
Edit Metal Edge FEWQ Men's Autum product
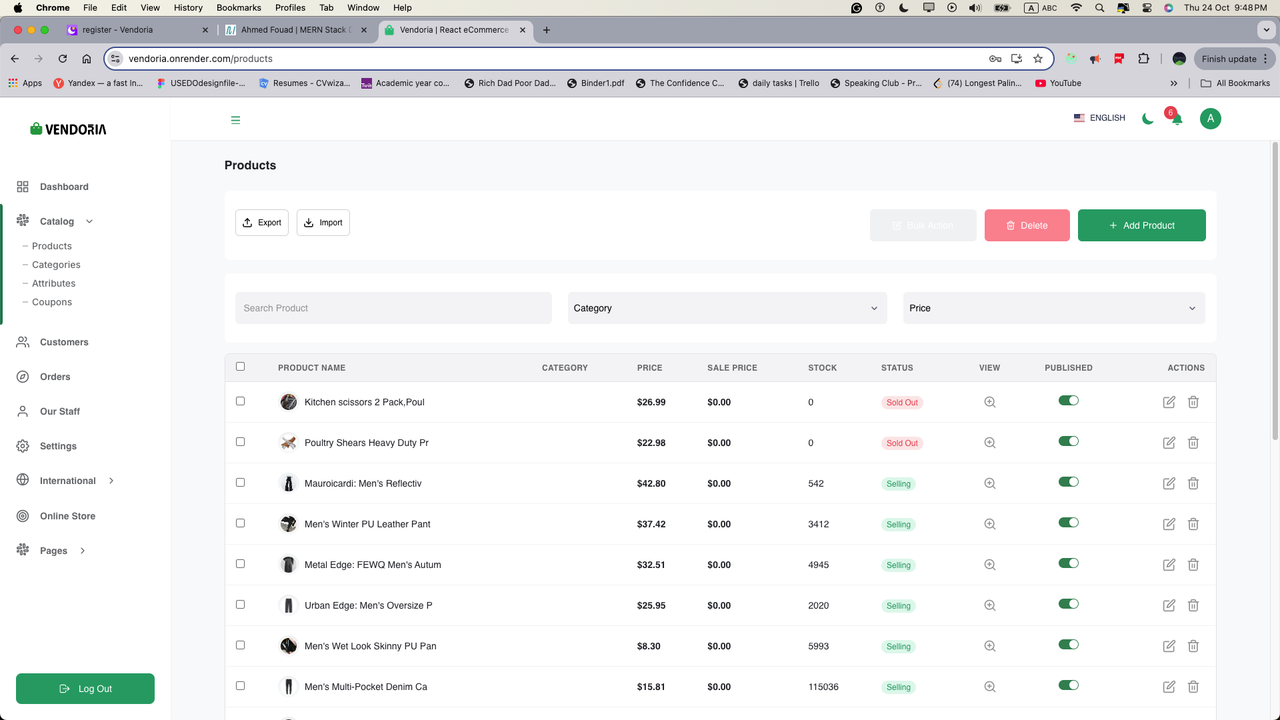pos(1169,565)
